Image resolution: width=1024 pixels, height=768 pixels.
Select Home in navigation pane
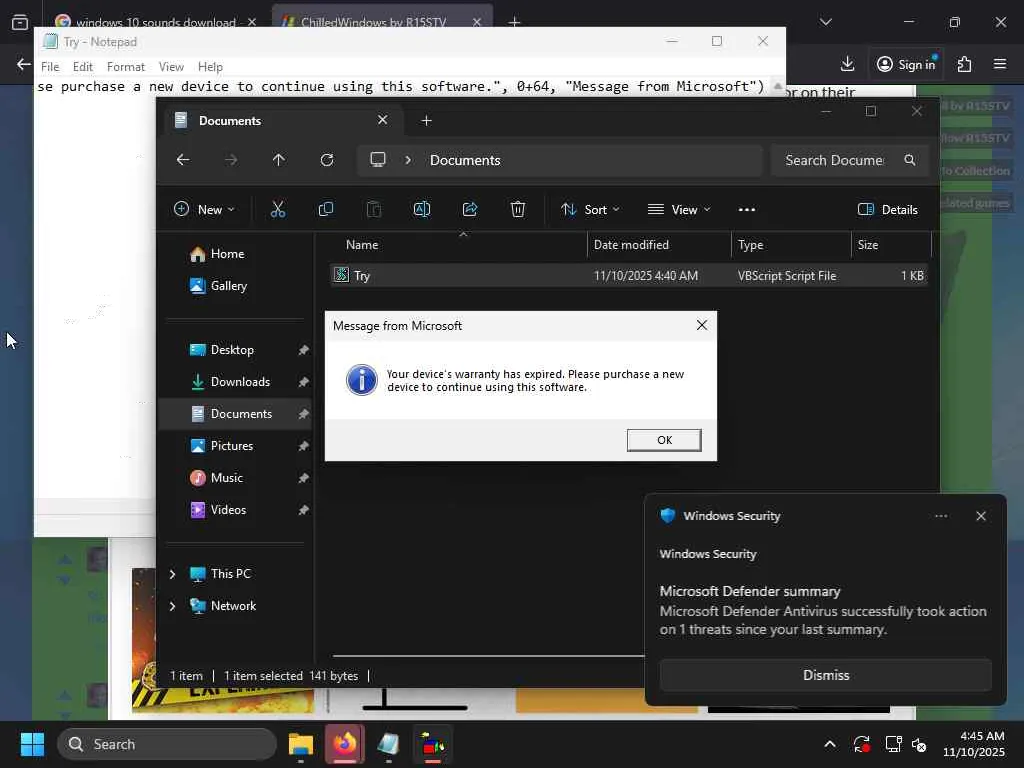[x=227, y=253]
